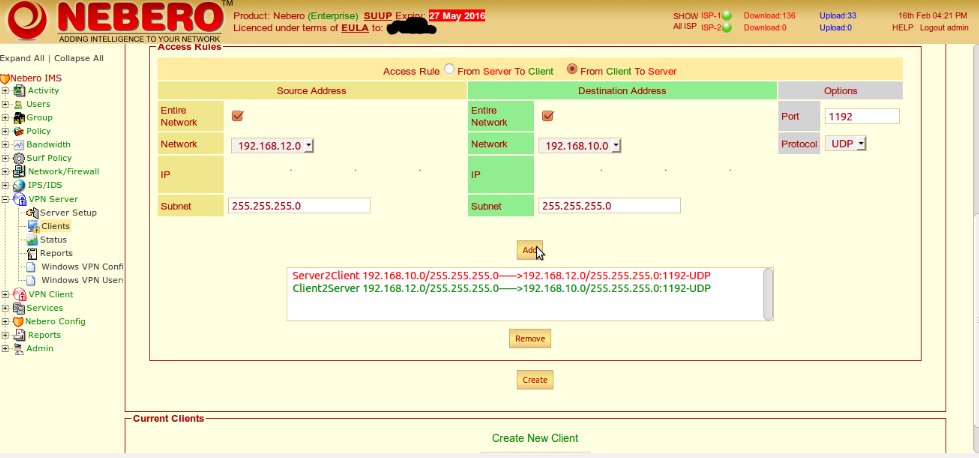Open Status under VPN Server
Viewport: 979px width, 458px height.
(53, 240)
